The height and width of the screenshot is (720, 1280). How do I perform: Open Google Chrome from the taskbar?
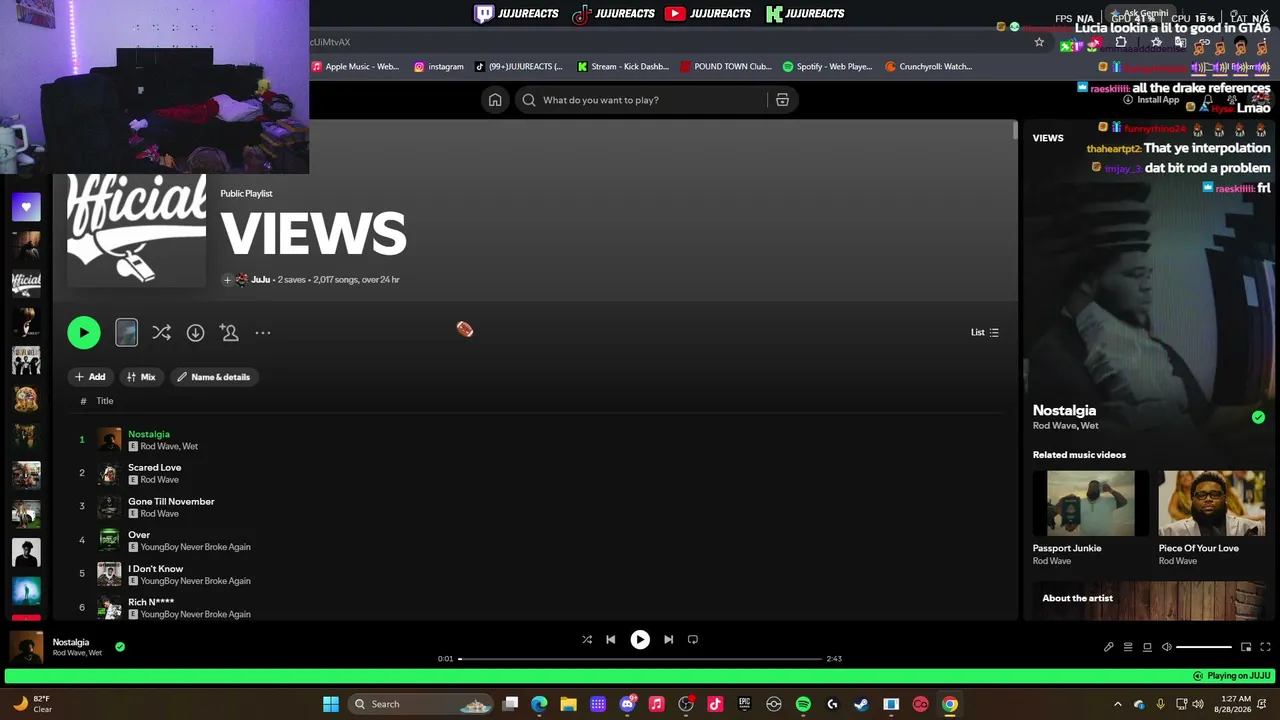[x=949, y=704]
